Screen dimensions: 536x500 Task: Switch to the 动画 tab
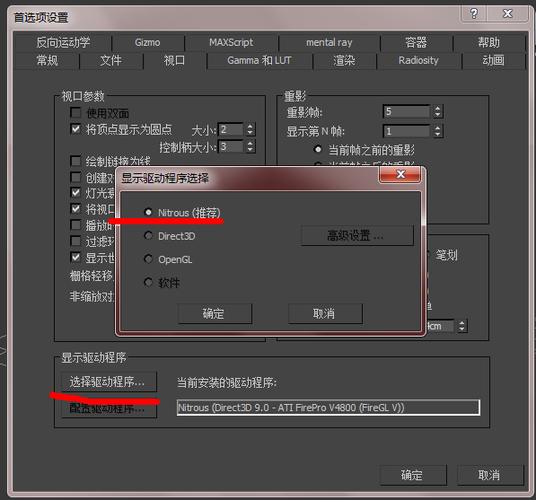(x=493, y=60)
